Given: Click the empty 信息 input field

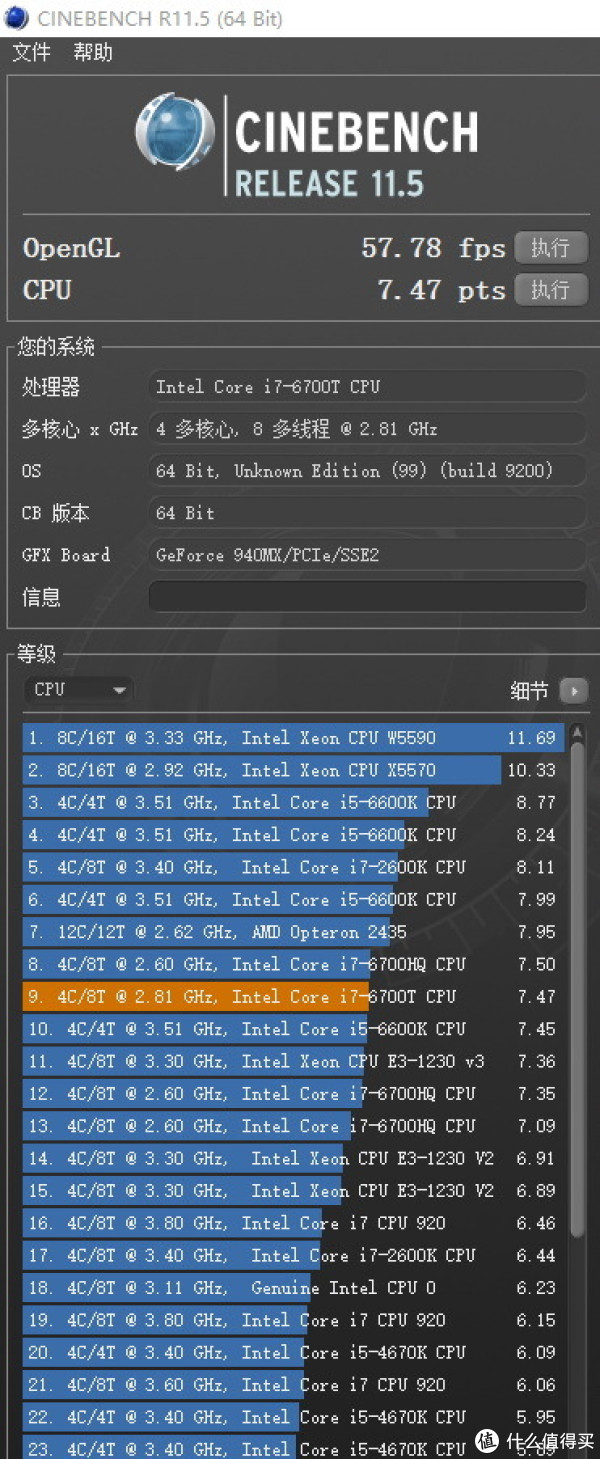Looking at the screenshot, I should coord(367,597).
